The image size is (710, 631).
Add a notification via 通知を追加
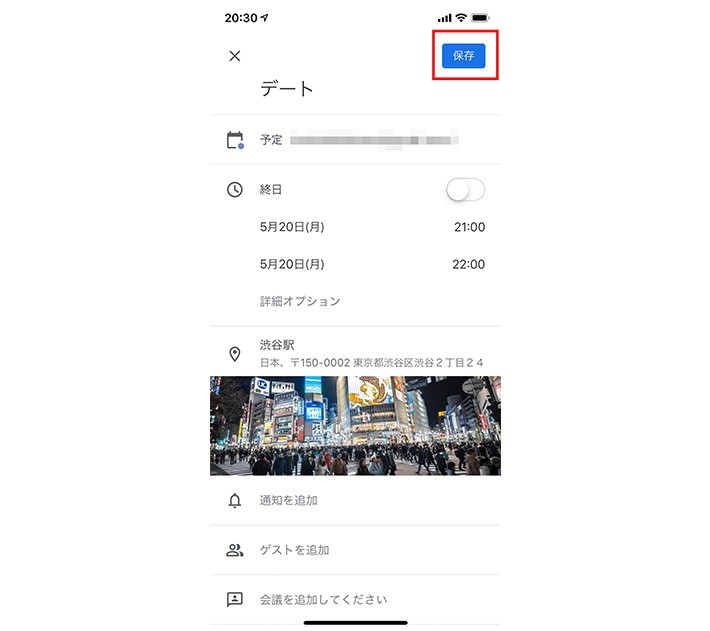288,500
